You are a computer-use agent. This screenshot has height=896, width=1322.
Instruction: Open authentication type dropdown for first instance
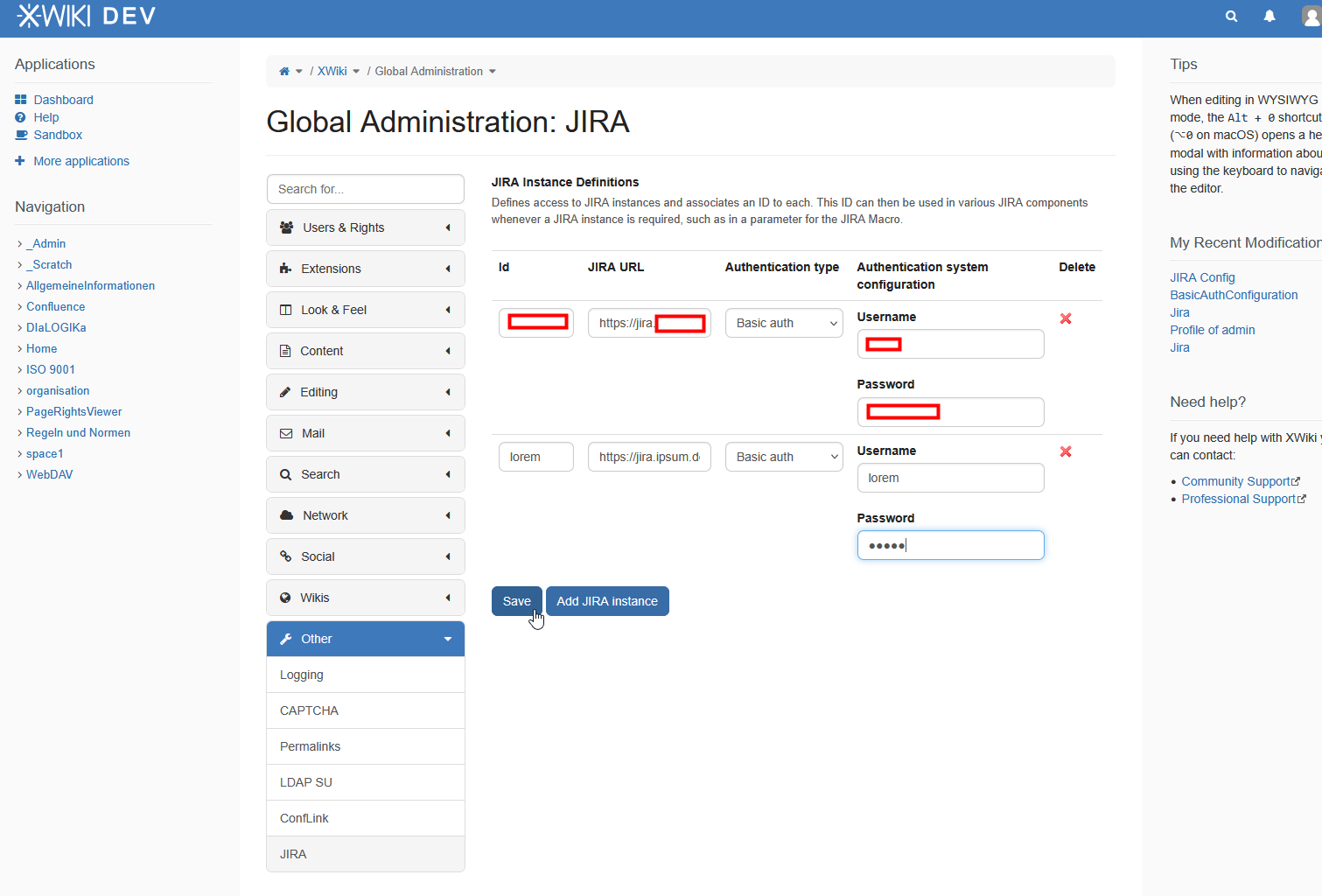click(x=784, y=323)
